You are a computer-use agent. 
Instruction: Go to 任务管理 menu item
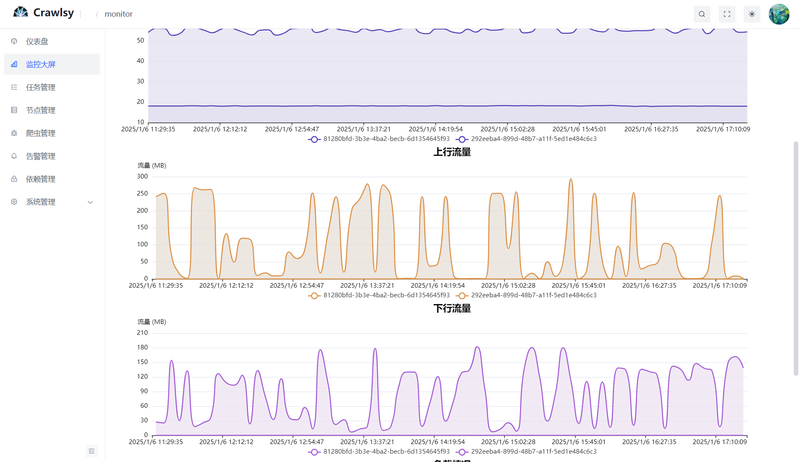52,87
